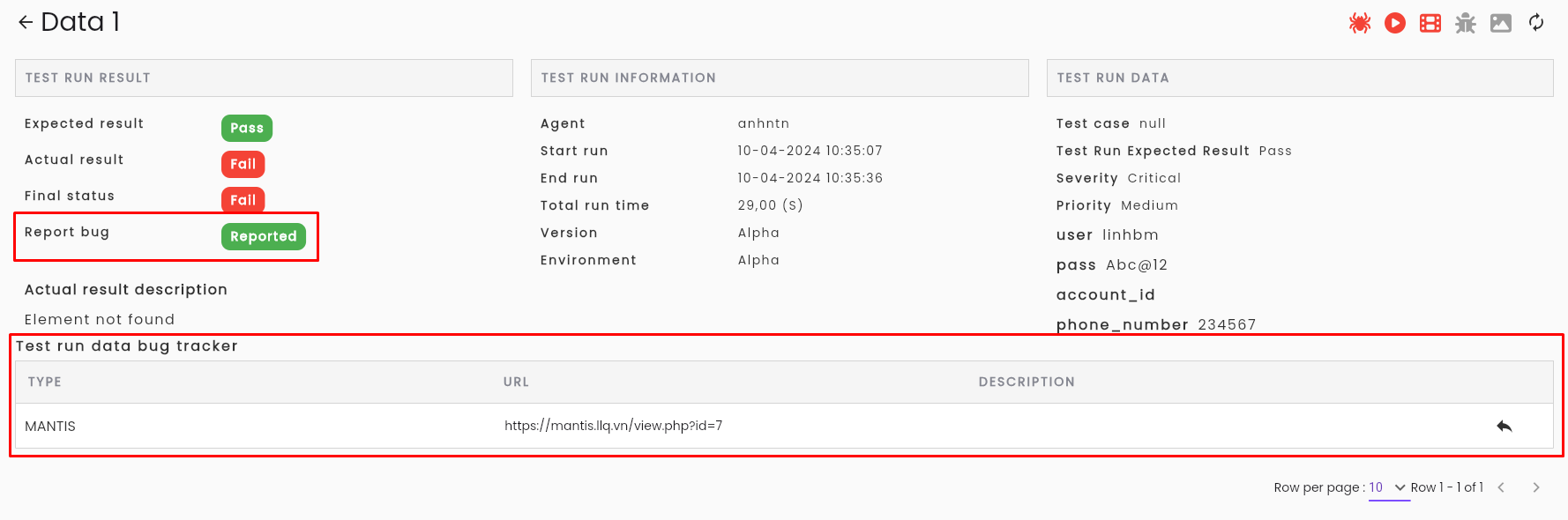The image size is (1568, 520).
Task: Click the 'Element not found' description text
Action: click(100, 319)
